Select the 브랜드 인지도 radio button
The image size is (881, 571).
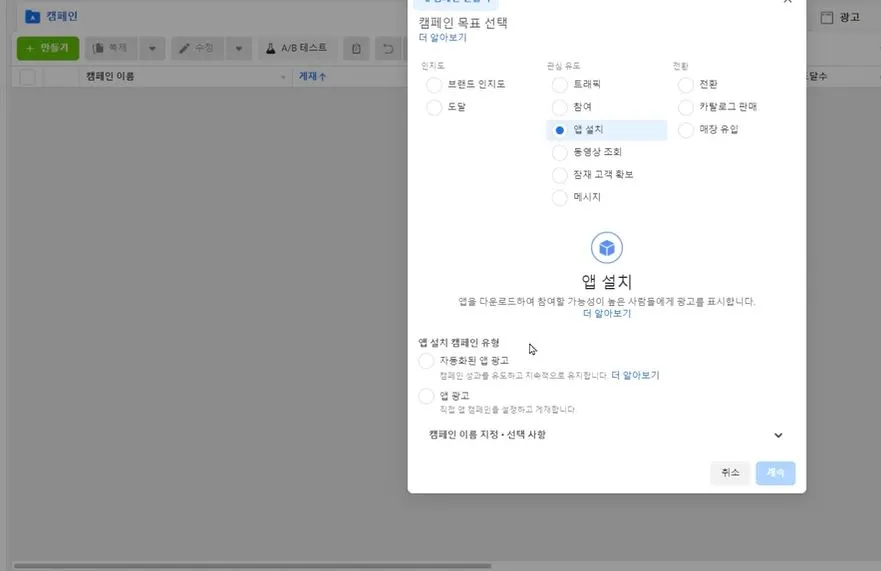434,85
